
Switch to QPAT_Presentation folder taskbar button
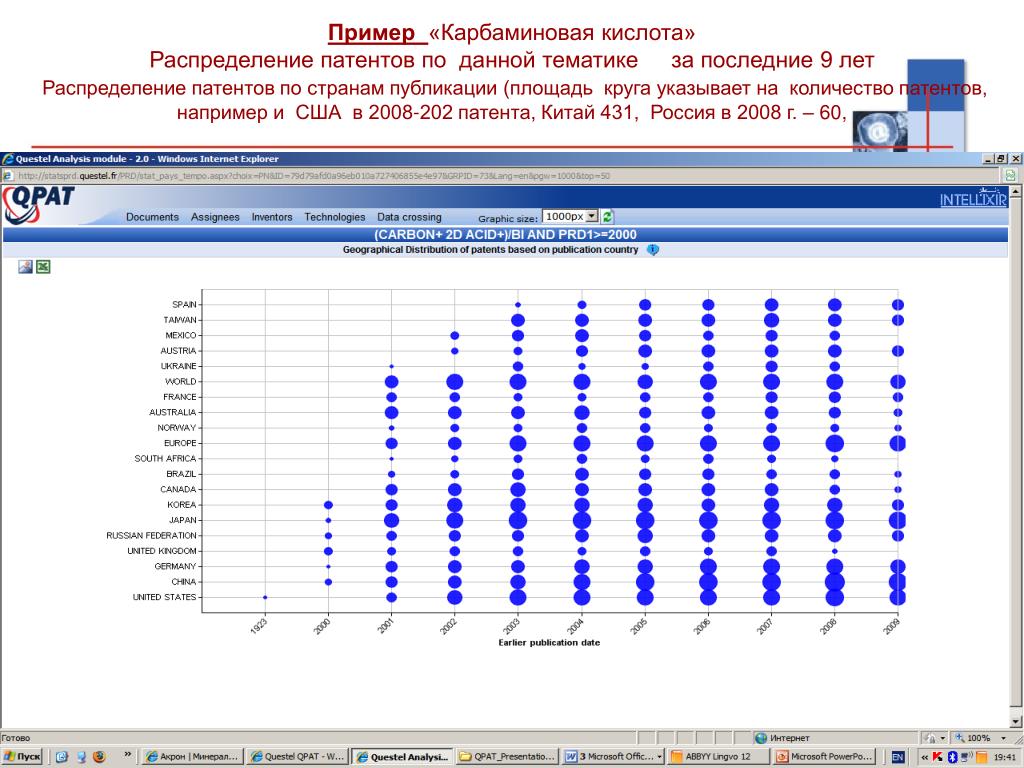(x=507, y=756)
